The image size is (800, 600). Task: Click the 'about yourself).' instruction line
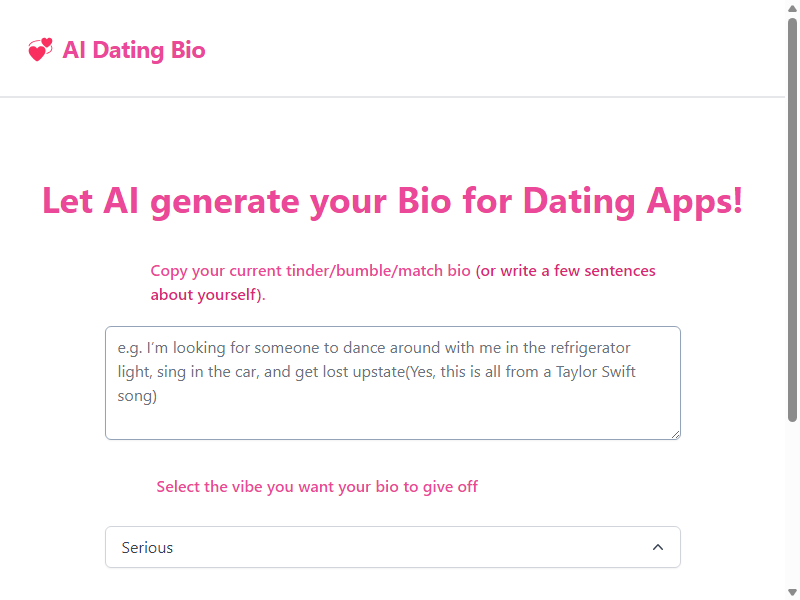click(208, 294)
